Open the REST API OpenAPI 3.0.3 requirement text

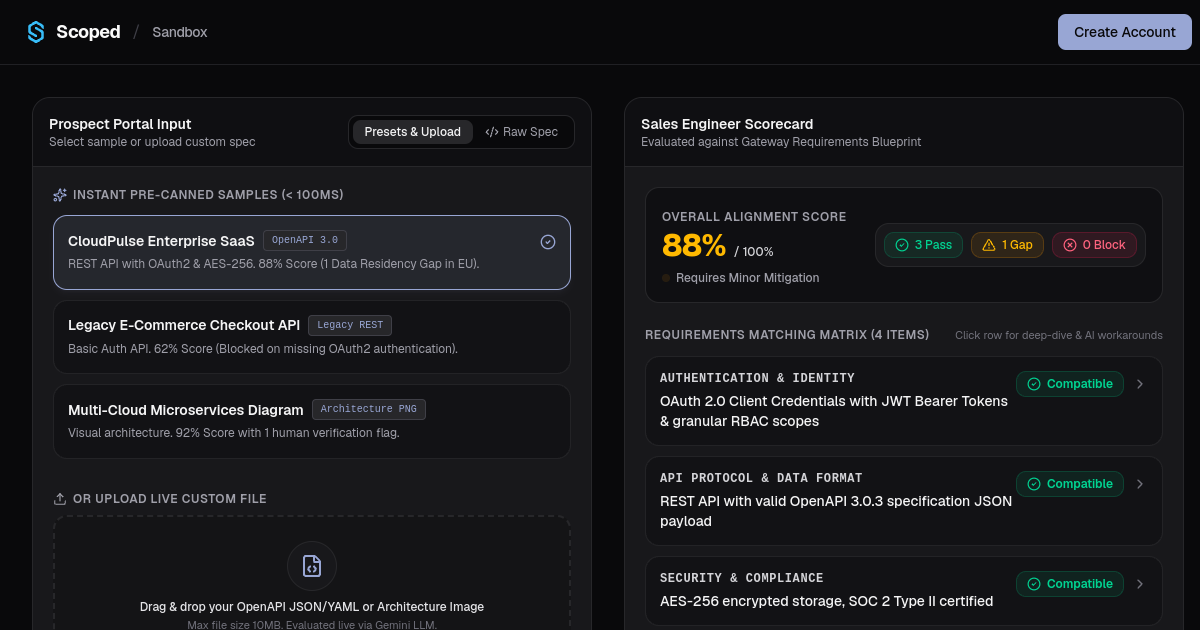(x=836, y=511)
